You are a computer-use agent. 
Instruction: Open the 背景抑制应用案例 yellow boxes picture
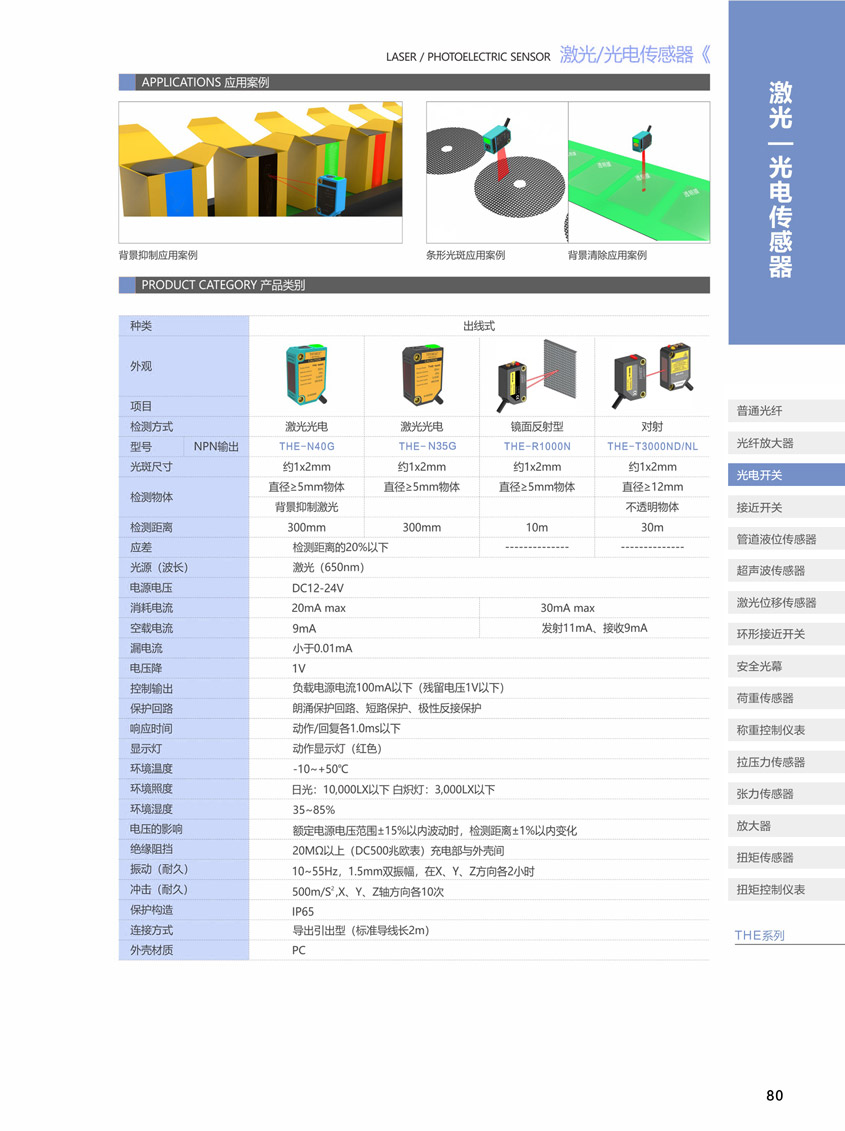pyautogui.click(x=260, y=172)
